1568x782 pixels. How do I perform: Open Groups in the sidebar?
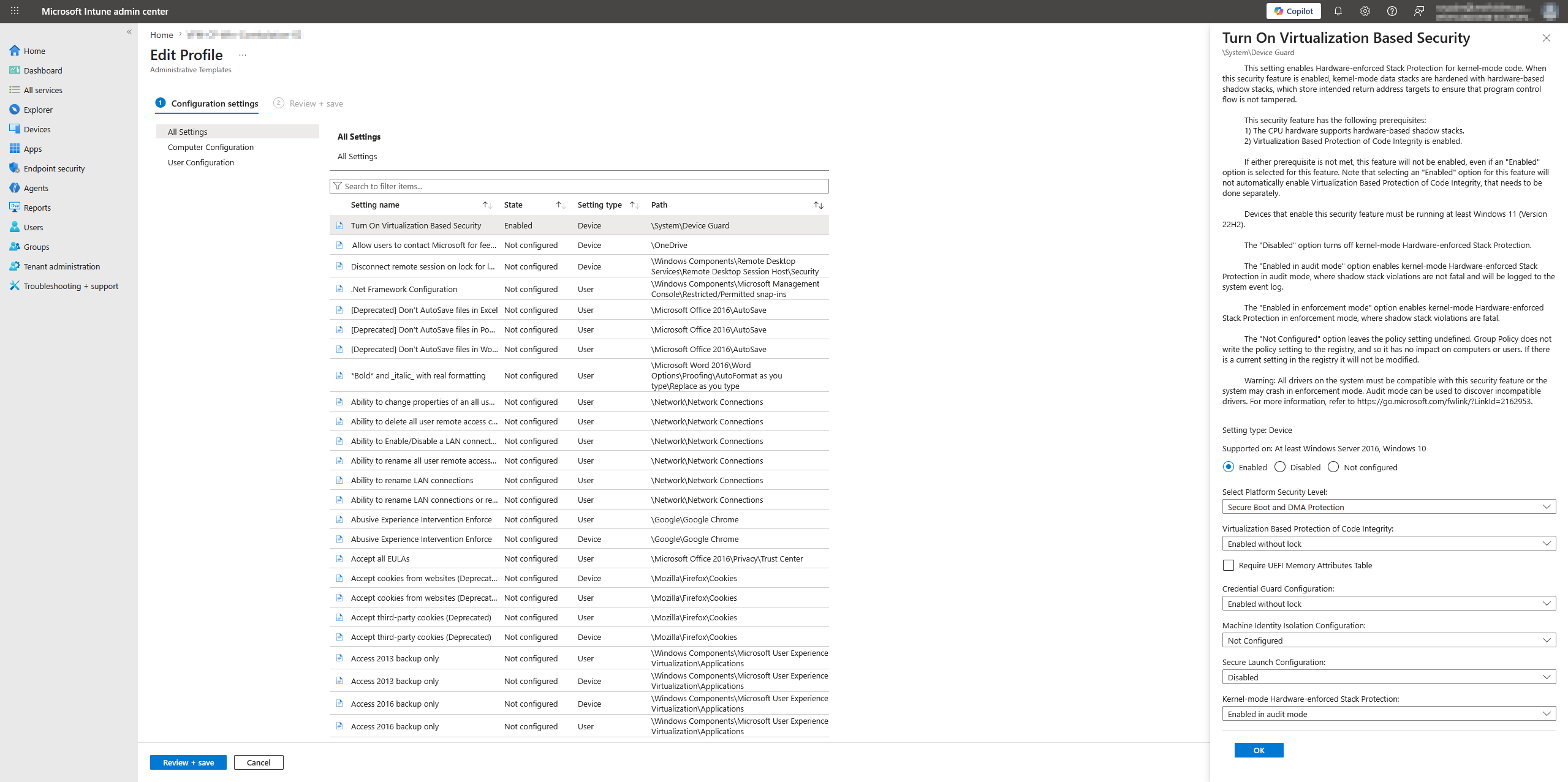coord(36,247)
